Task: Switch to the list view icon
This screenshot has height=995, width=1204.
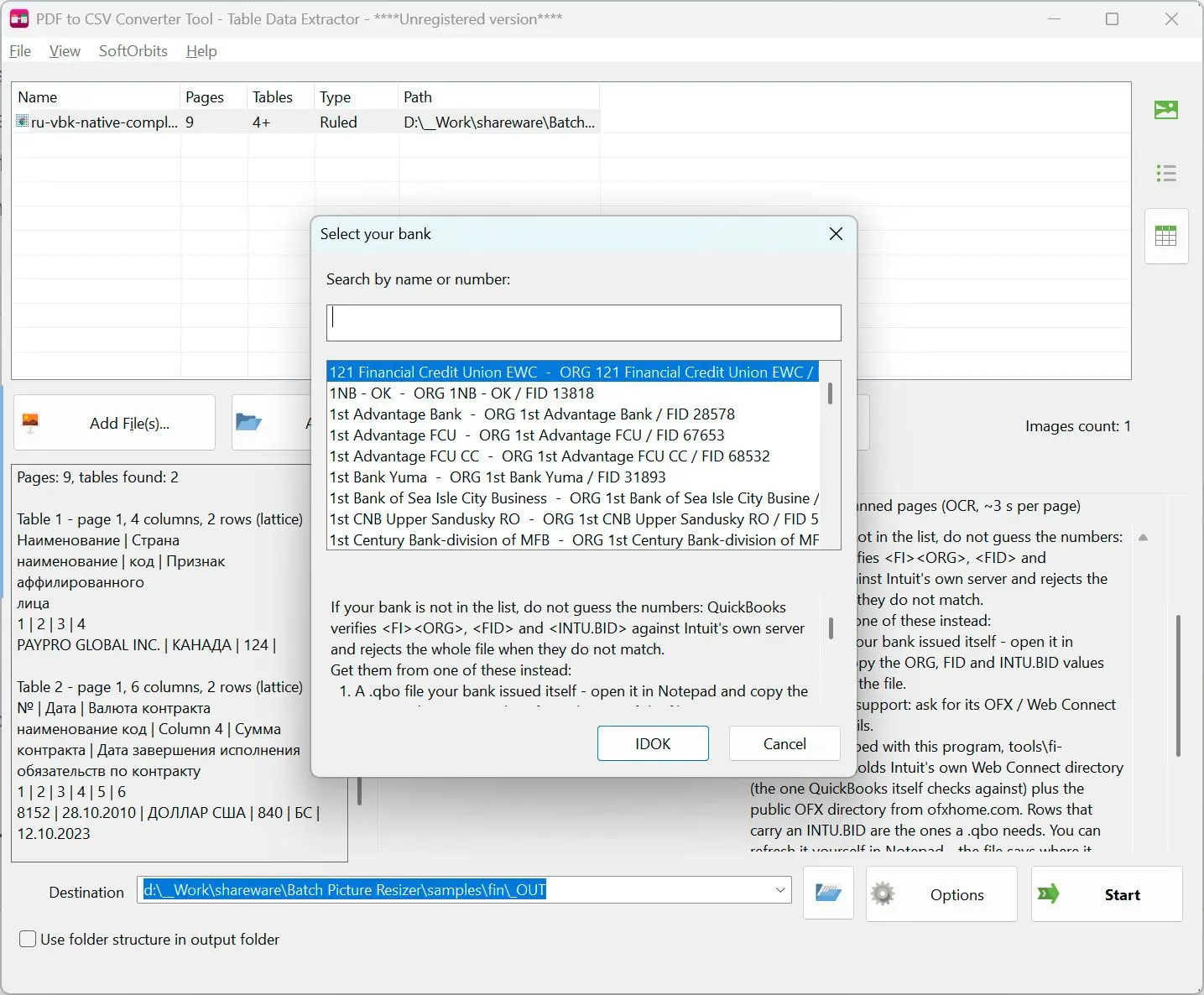Action: (1166, 174)
